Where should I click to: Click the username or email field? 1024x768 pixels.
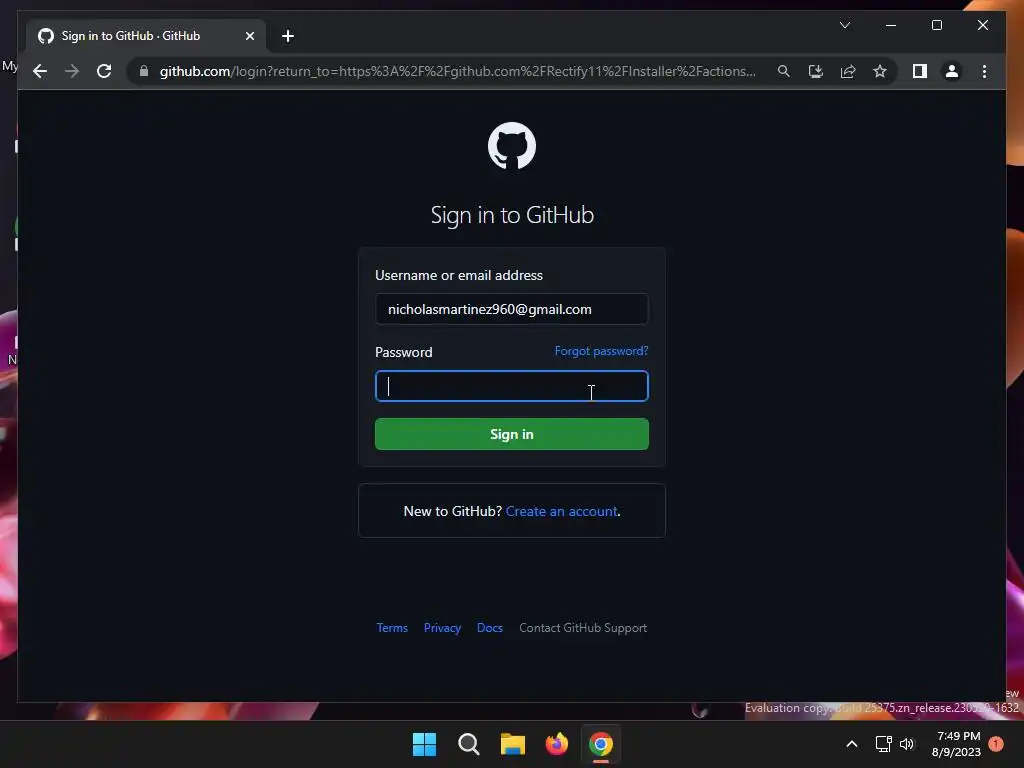pos(511,309)
